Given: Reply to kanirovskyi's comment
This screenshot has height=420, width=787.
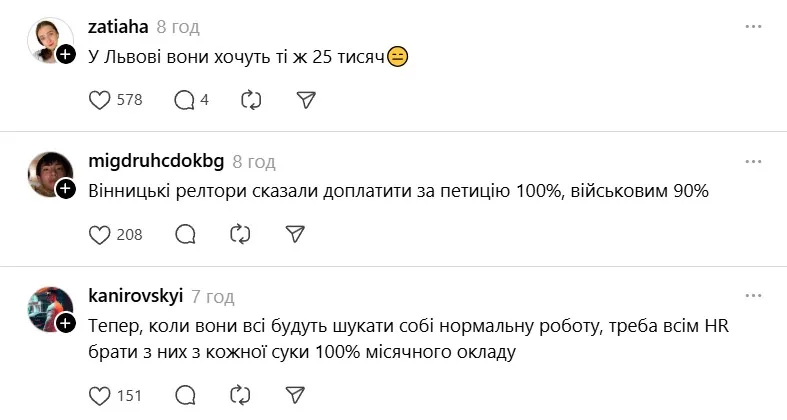Looking at the screenshot, I should (184, 395).
